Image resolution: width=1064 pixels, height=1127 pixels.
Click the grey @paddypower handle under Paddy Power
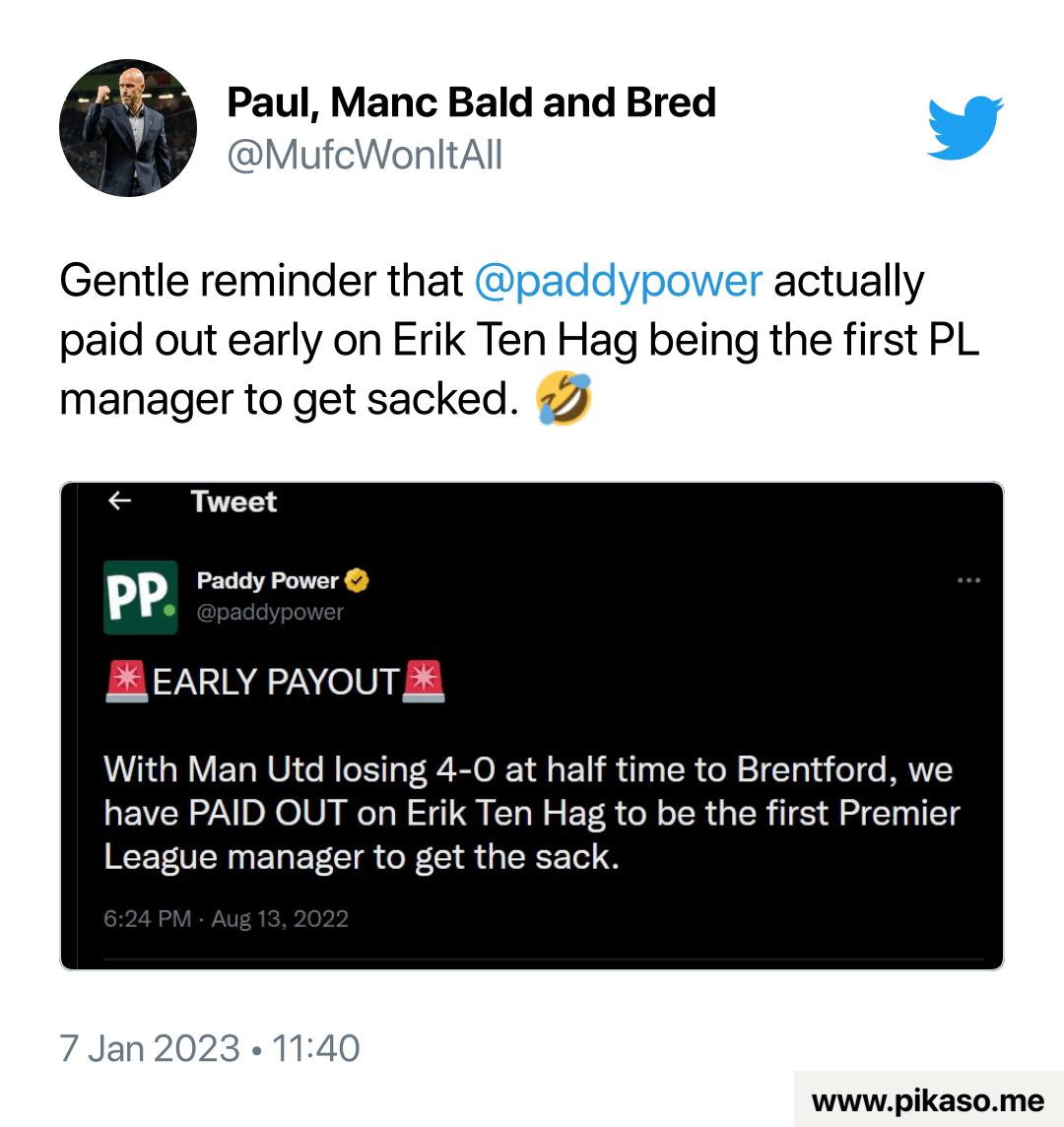pyautogui.click(x=270, y=612)
